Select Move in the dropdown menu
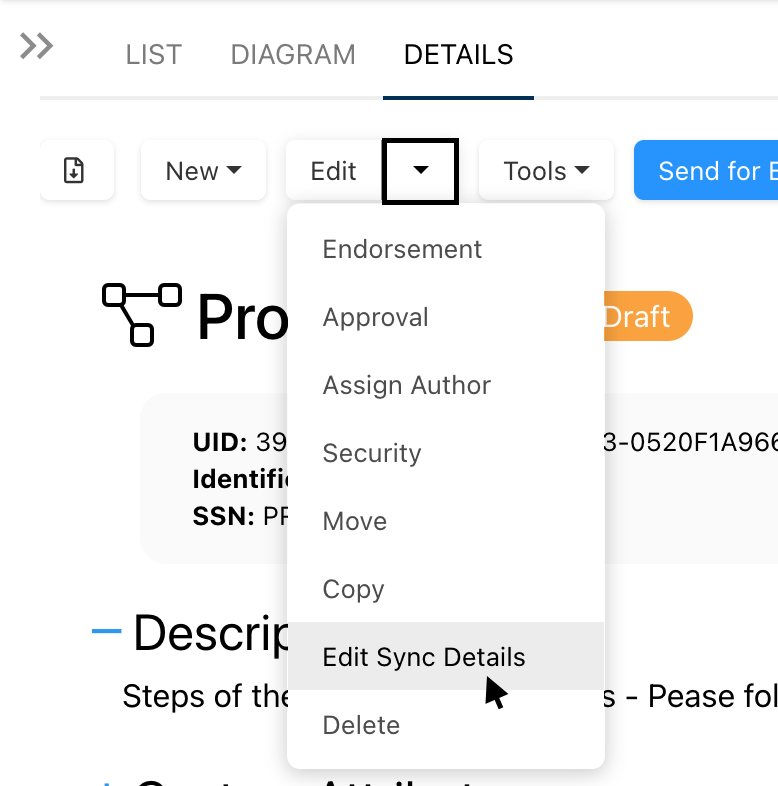This screenshot has height=786, width=778. [x=354, y=521]
